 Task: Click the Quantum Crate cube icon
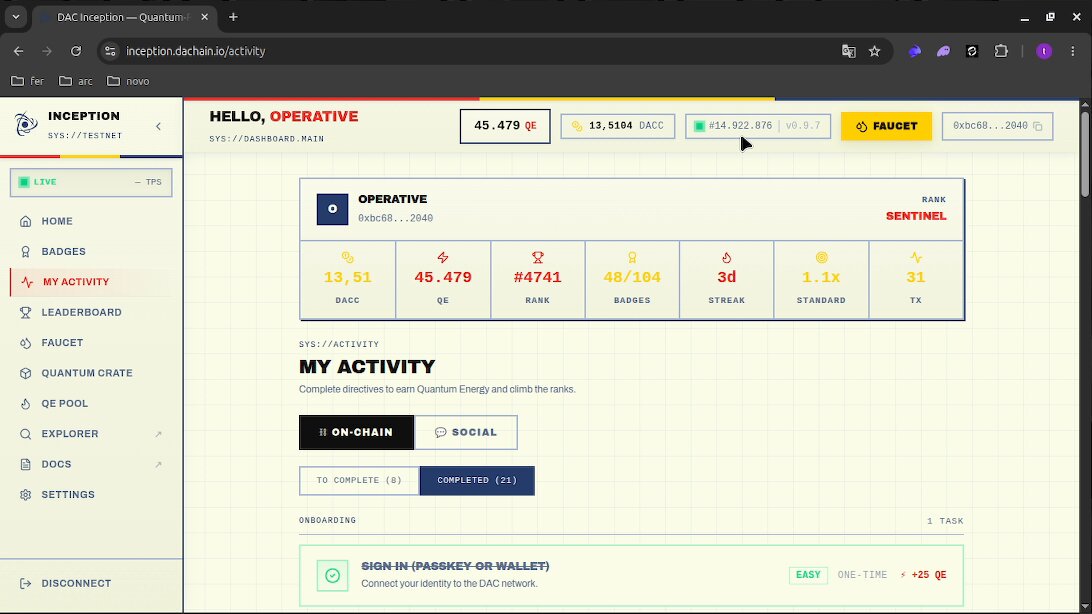tap(26, 373)
